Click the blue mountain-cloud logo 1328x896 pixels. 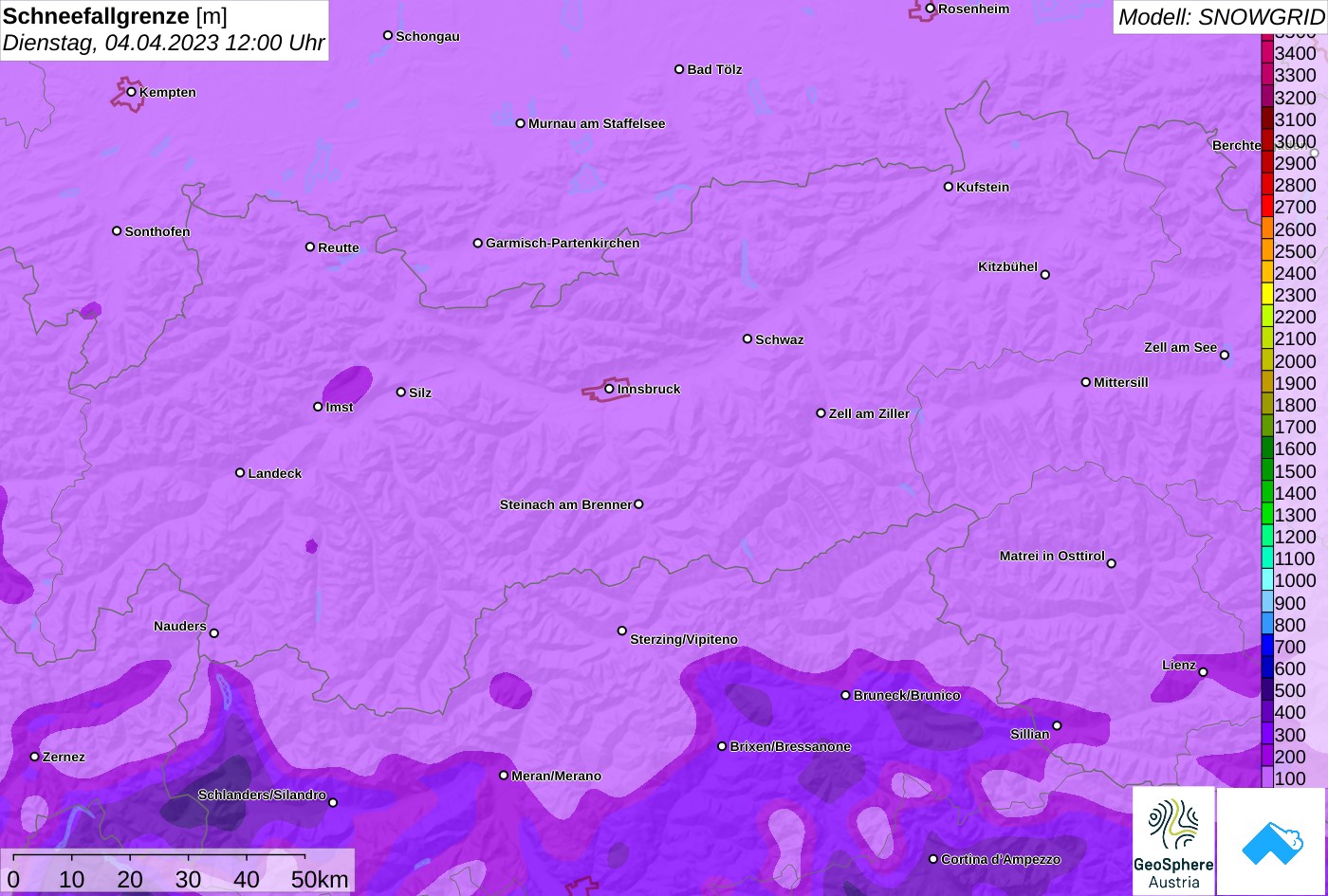pyautogui.click(x=1271, y=842)
